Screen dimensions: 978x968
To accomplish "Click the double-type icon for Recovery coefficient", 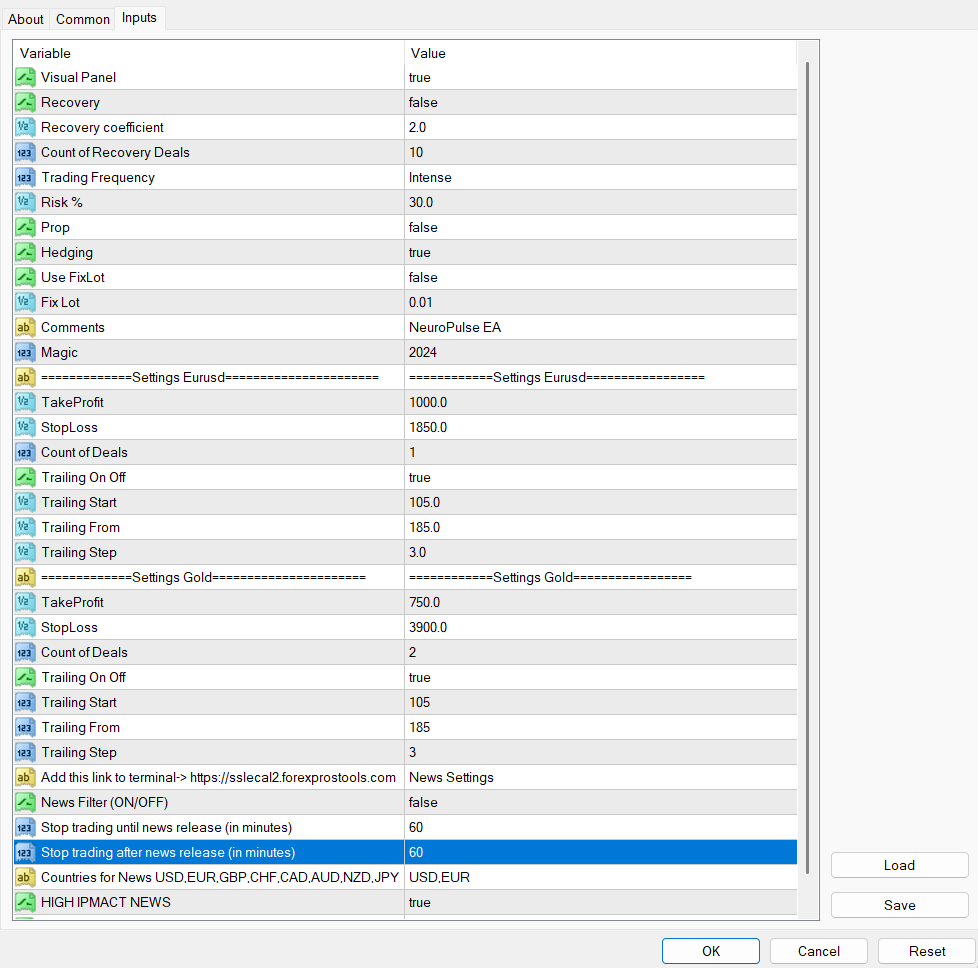I will click(25, 127).
